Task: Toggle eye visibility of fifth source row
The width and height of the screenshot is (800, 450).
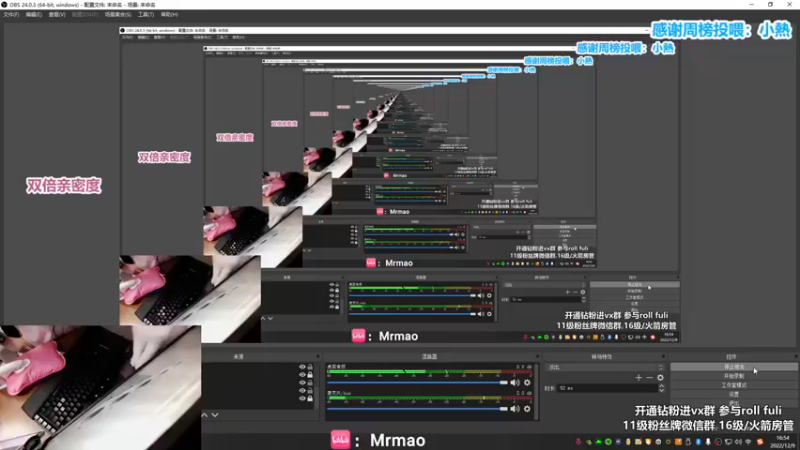Action: click(x=302, y=398)
